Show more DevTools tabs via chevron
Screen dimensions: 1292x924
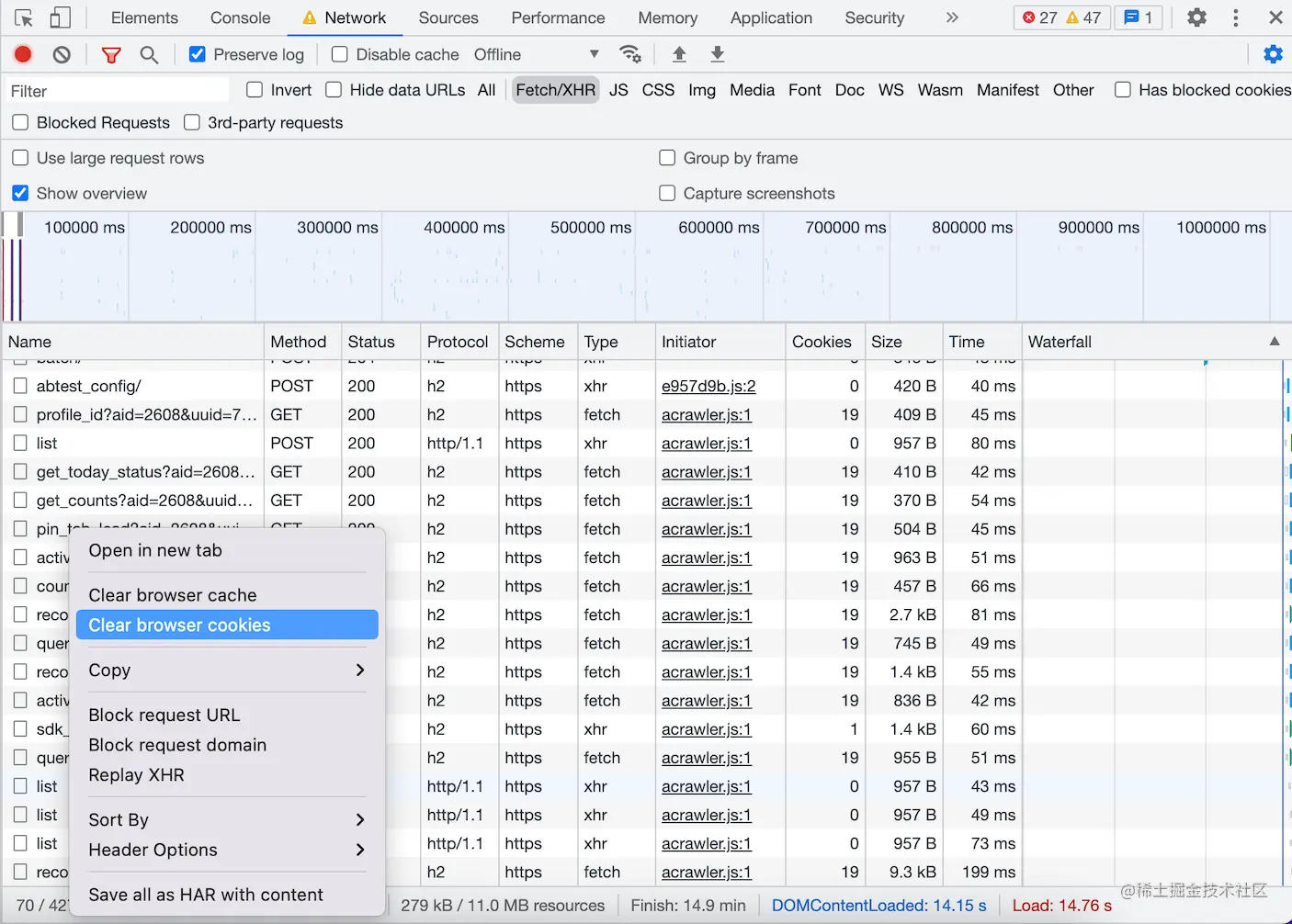[952, 17]
